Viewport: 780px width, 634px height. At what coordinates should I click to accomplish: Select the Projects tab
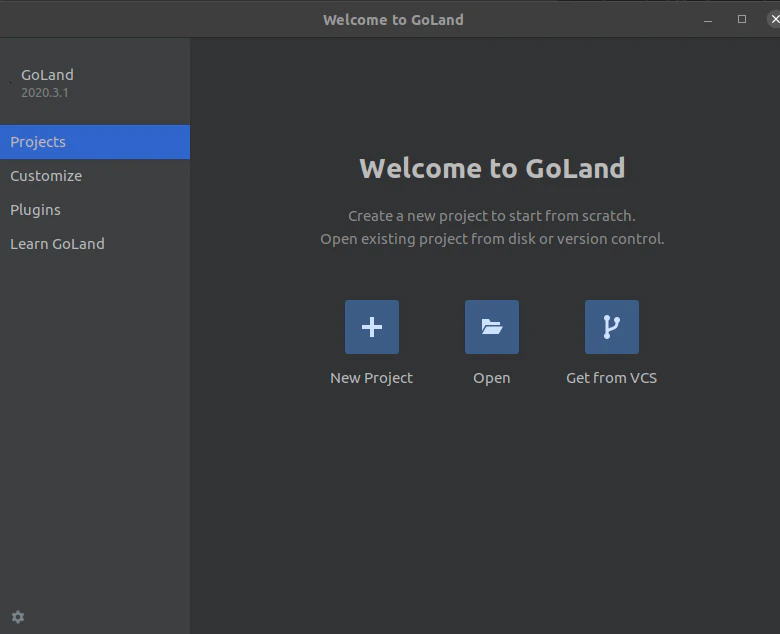pos(95,142)
